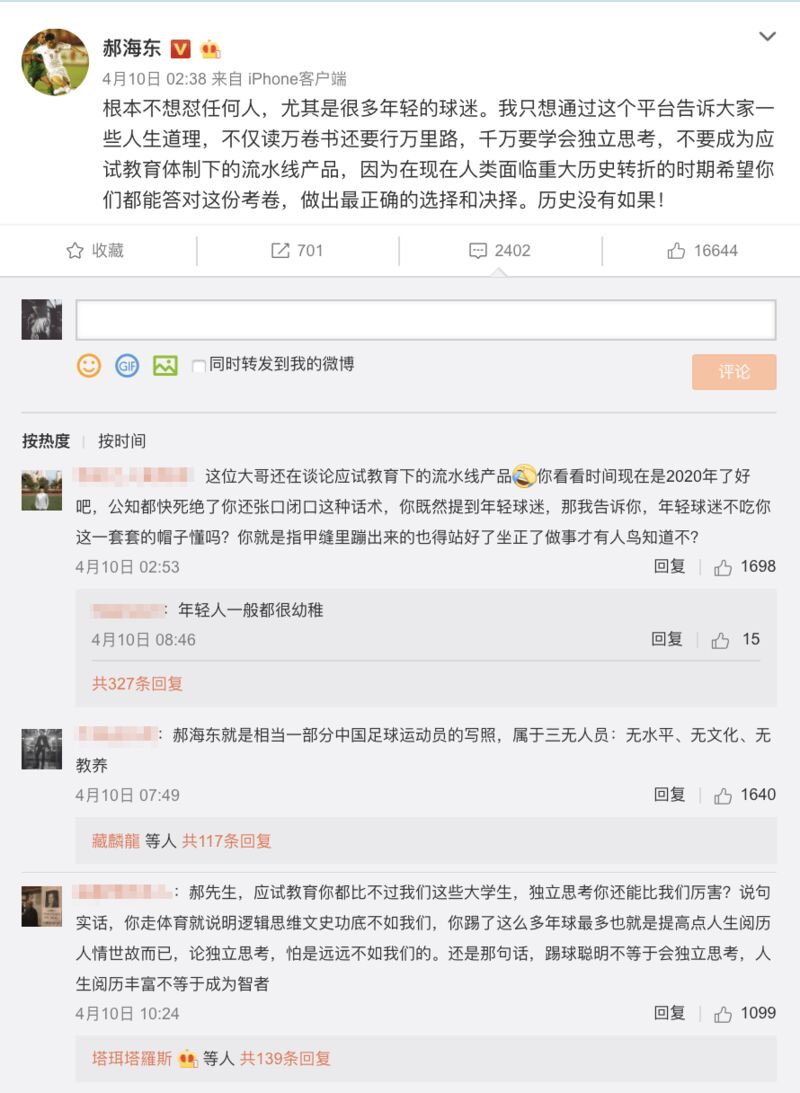Reply to the 07:49 comment via 回复
Viewport: 800px width, 1093px height.
(x=669, y=795)
